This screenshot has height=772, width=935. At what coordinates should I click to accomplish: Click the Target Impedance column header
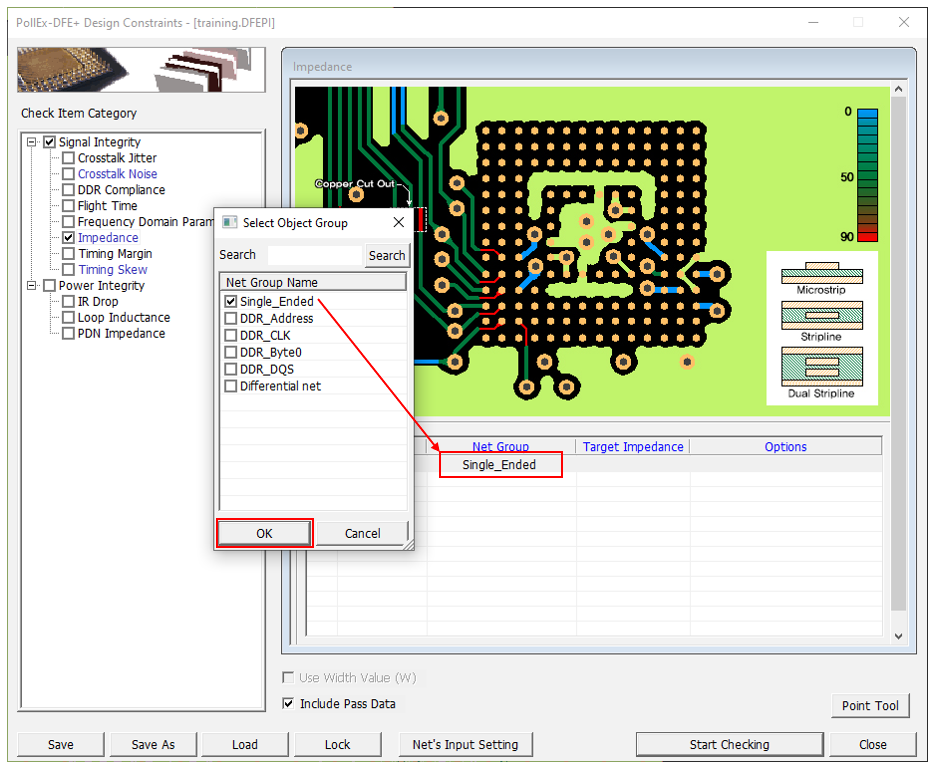coord(633,447)
